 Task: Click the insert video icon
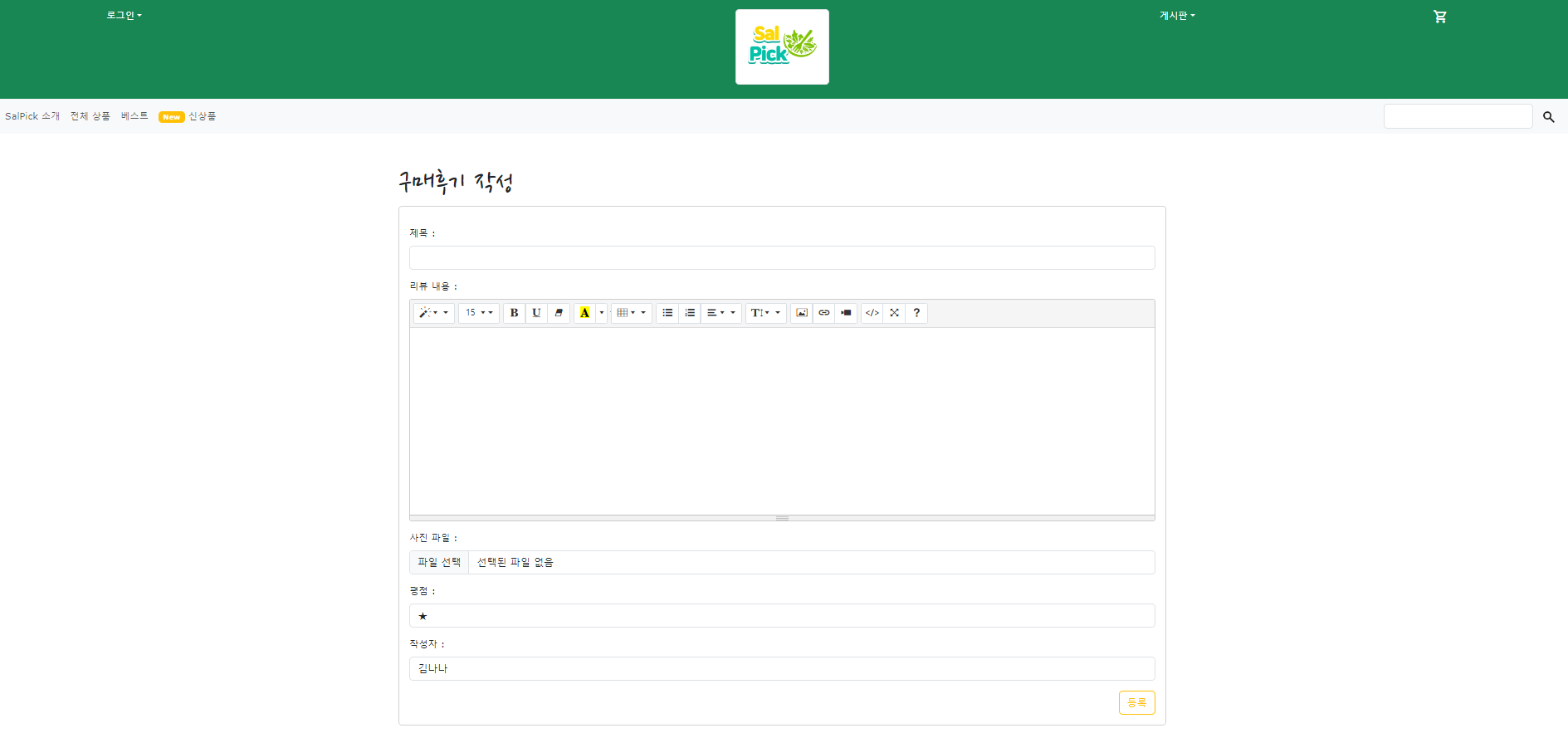pyautogui.click(x=846, y=313)
